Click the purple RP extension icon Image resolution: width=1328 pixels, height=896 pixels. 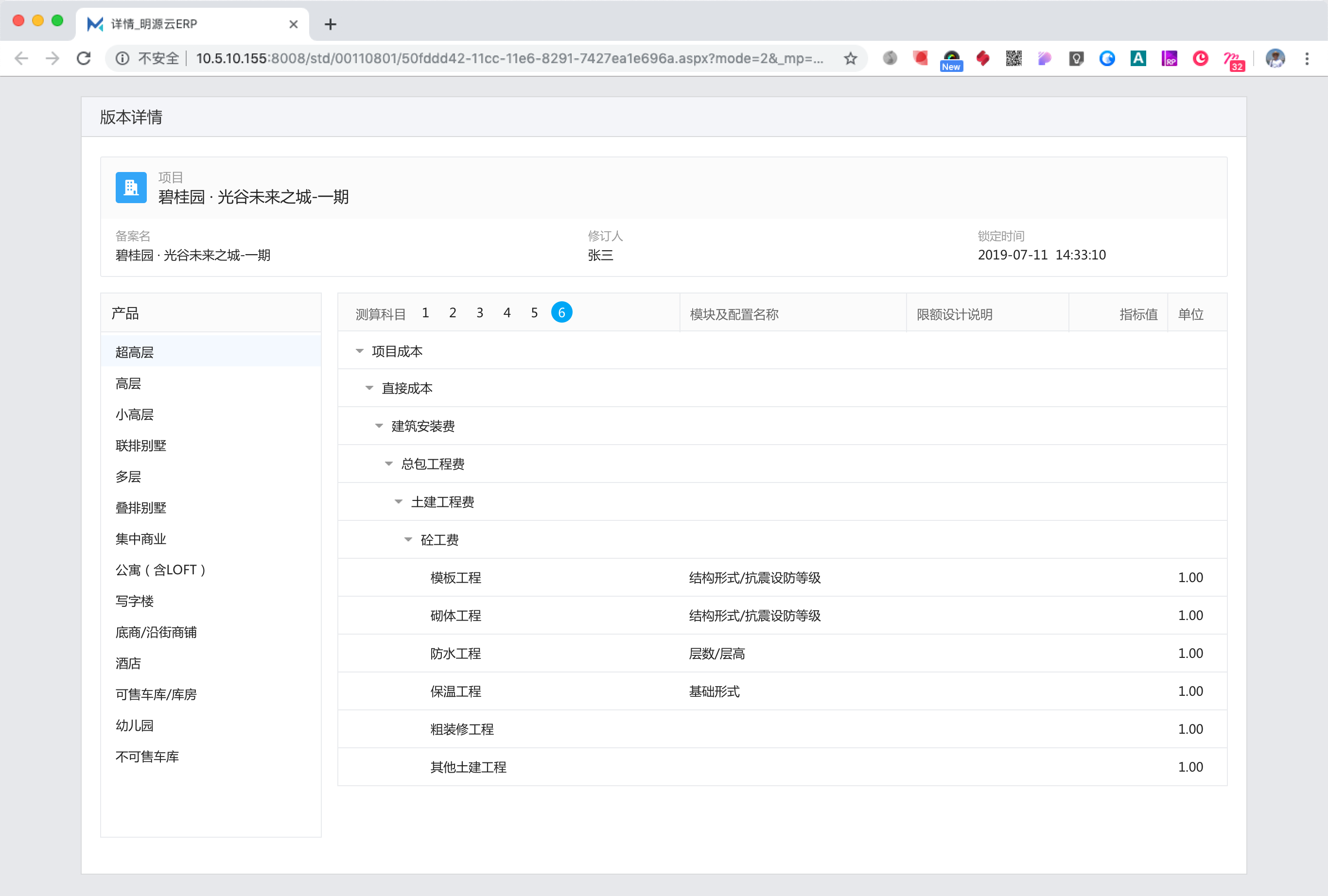tap(1169, 58)
